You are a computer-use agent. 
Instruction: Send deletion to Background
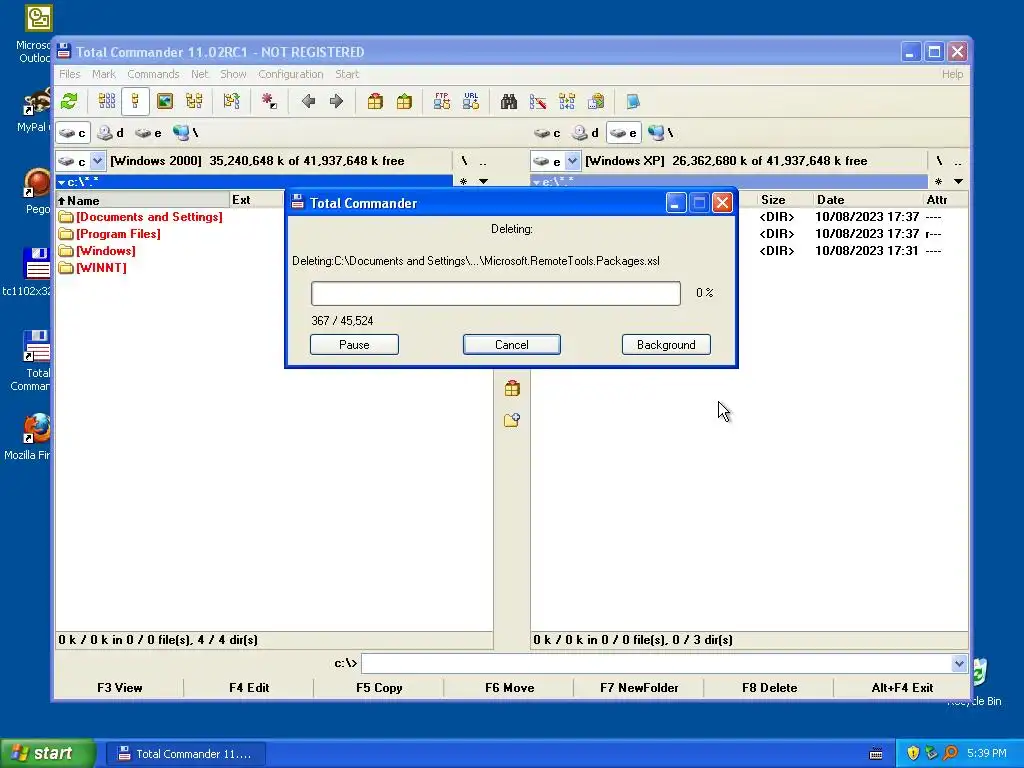[666, 345]
